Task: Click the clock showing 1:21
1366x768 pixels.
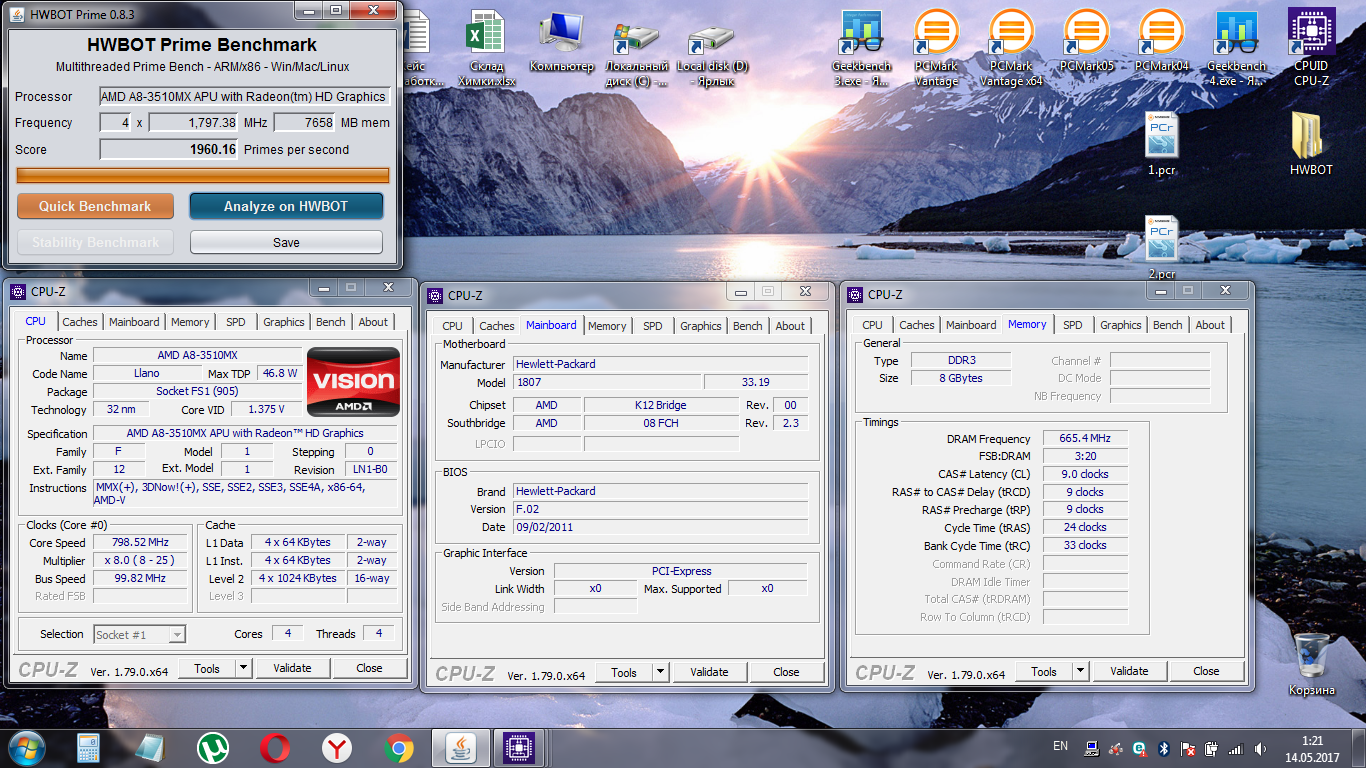Action: [x=1312, y=740]
